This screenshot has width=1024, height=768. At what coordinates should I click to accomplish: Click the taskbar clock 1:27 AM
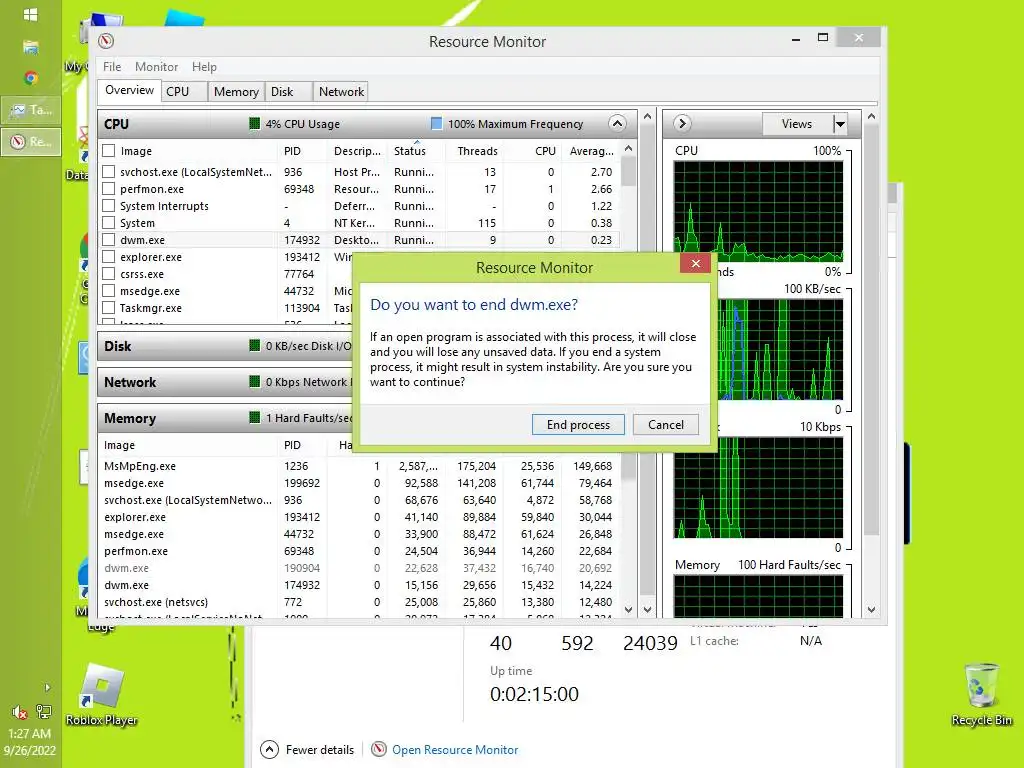coord(29,733)
